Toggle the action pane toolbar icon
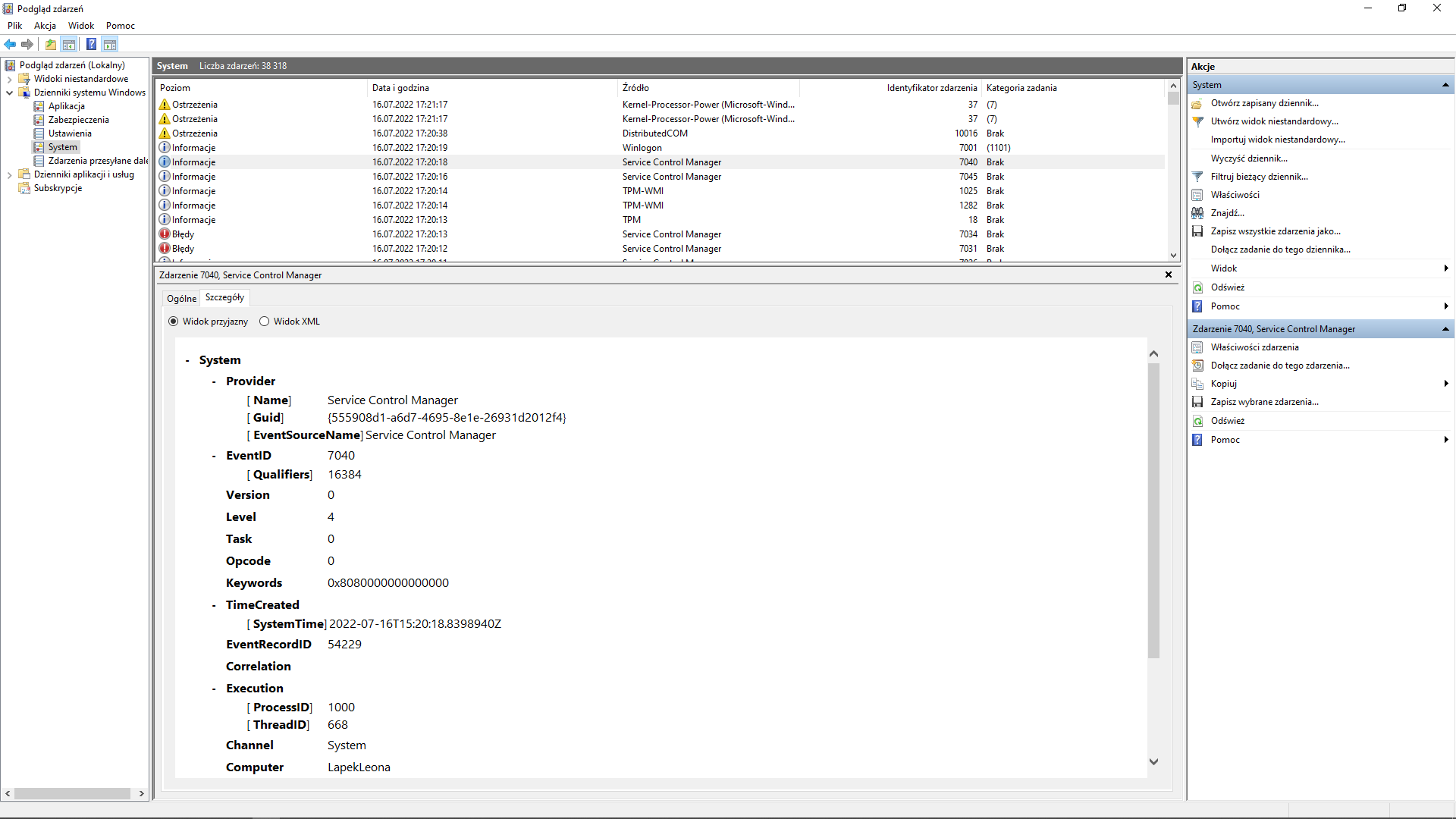1456x819 pixels. pyautogui.click(x=110, y=44)
